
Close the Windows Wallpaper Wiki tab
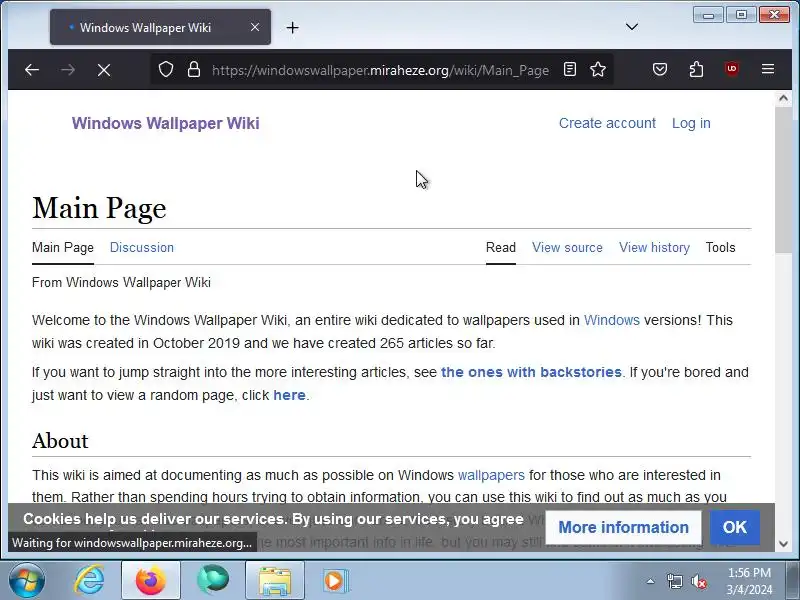255,27
